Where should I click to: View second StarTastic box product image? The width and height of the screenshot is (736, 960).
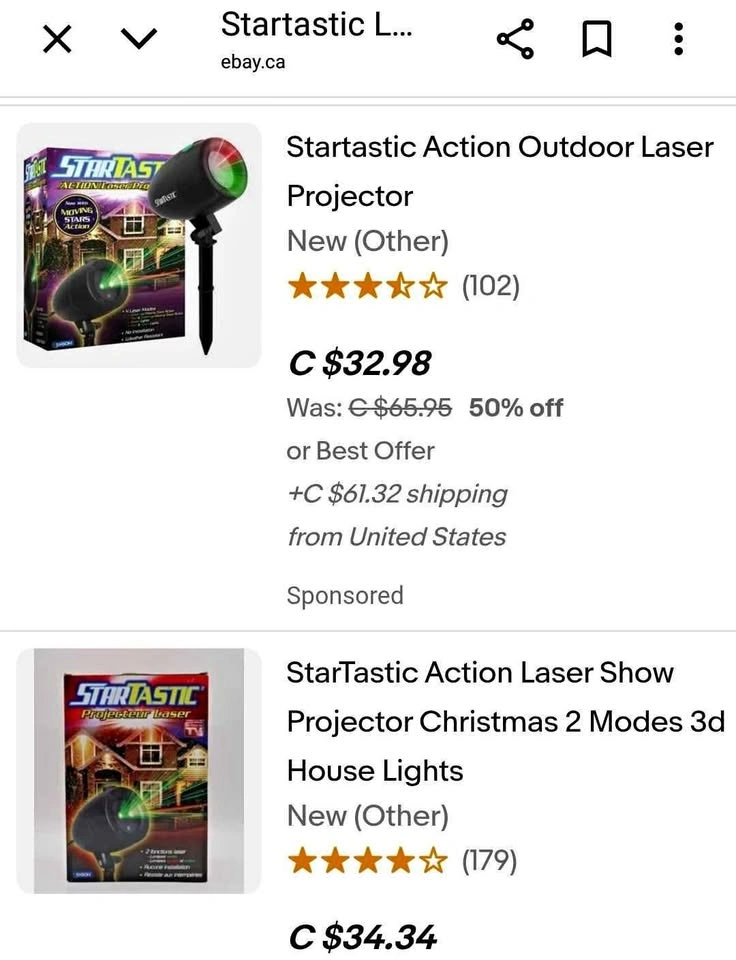[139, 770]
